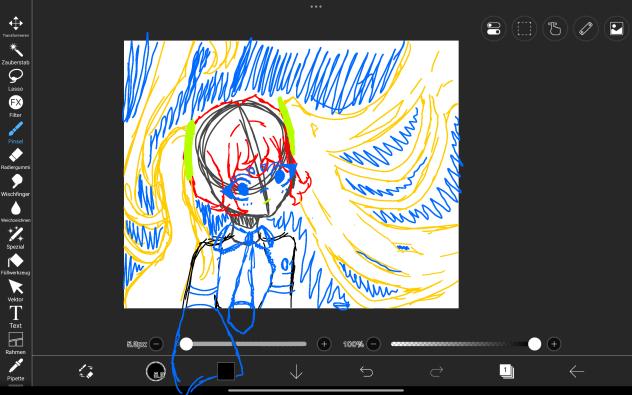
Task: Increase opacity with plus button
Action: [554, 344]
